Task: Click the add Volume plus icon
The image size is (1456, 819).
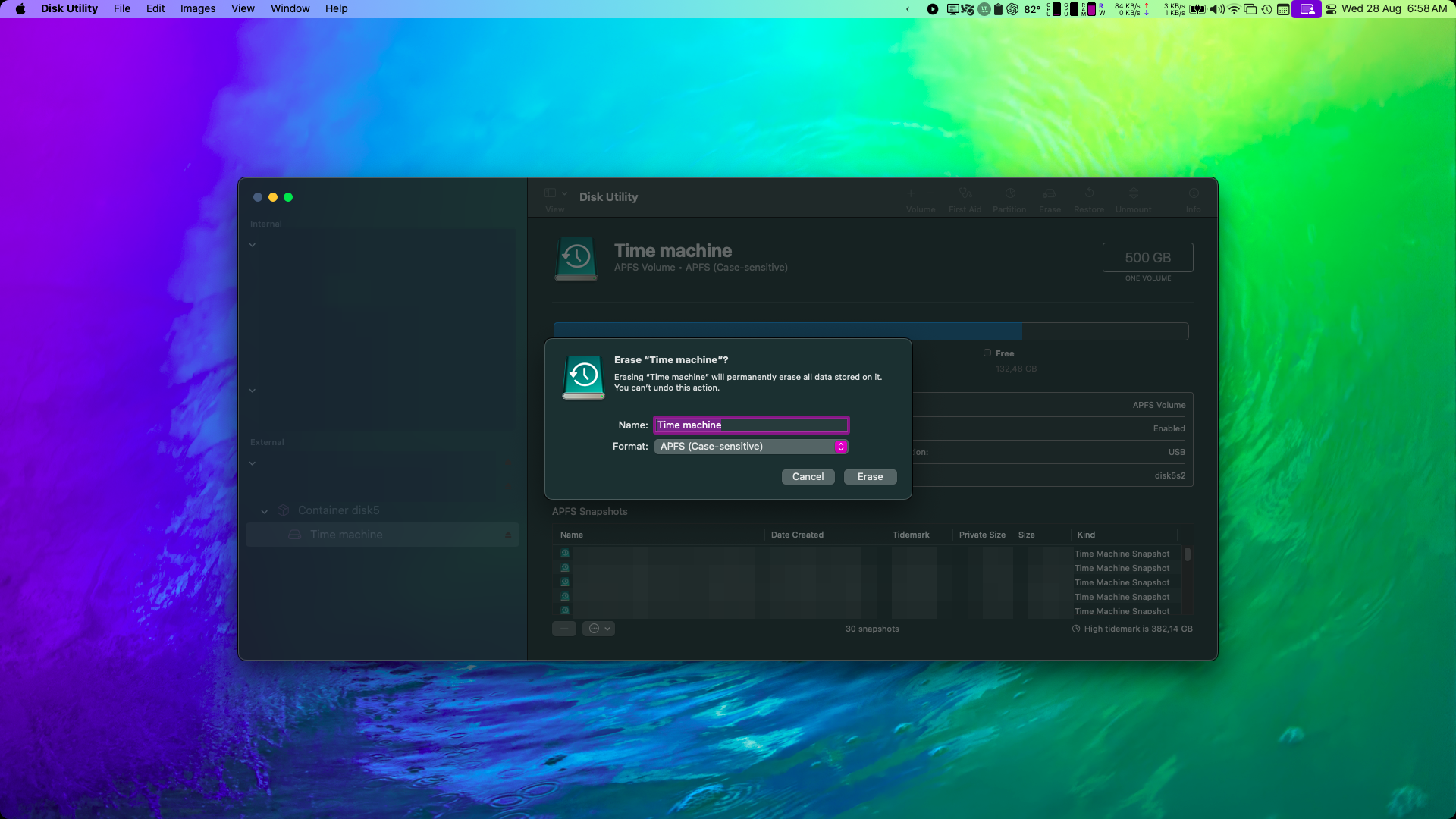Action: tap(912, 193)
